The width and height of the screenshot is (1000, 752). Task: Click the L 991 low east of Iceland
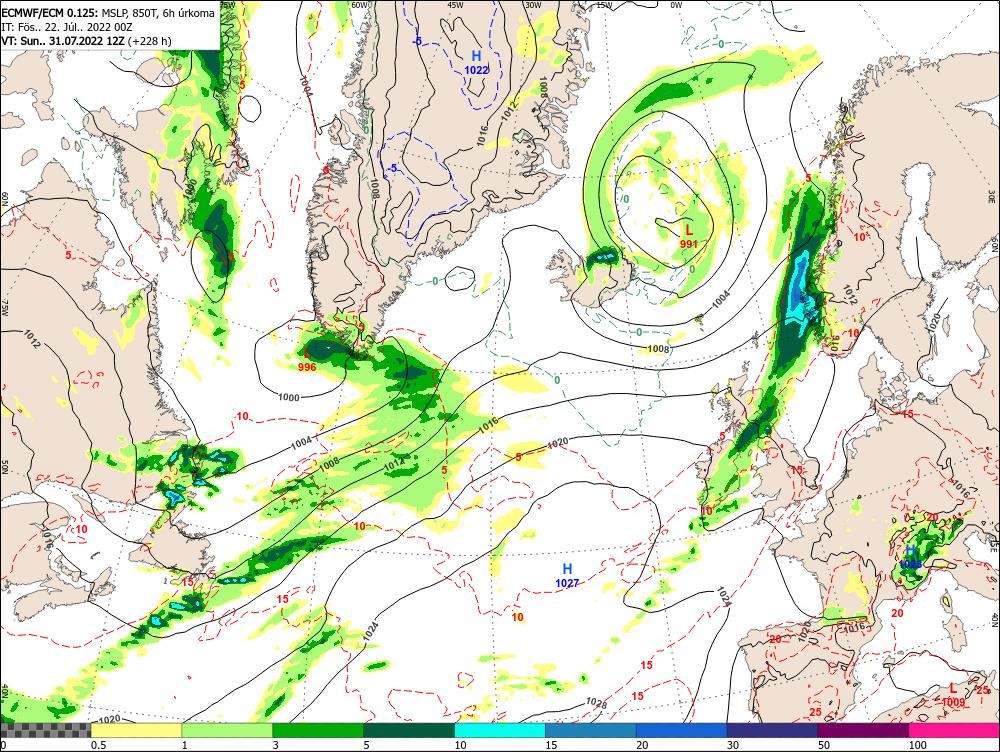click(689, 236)
